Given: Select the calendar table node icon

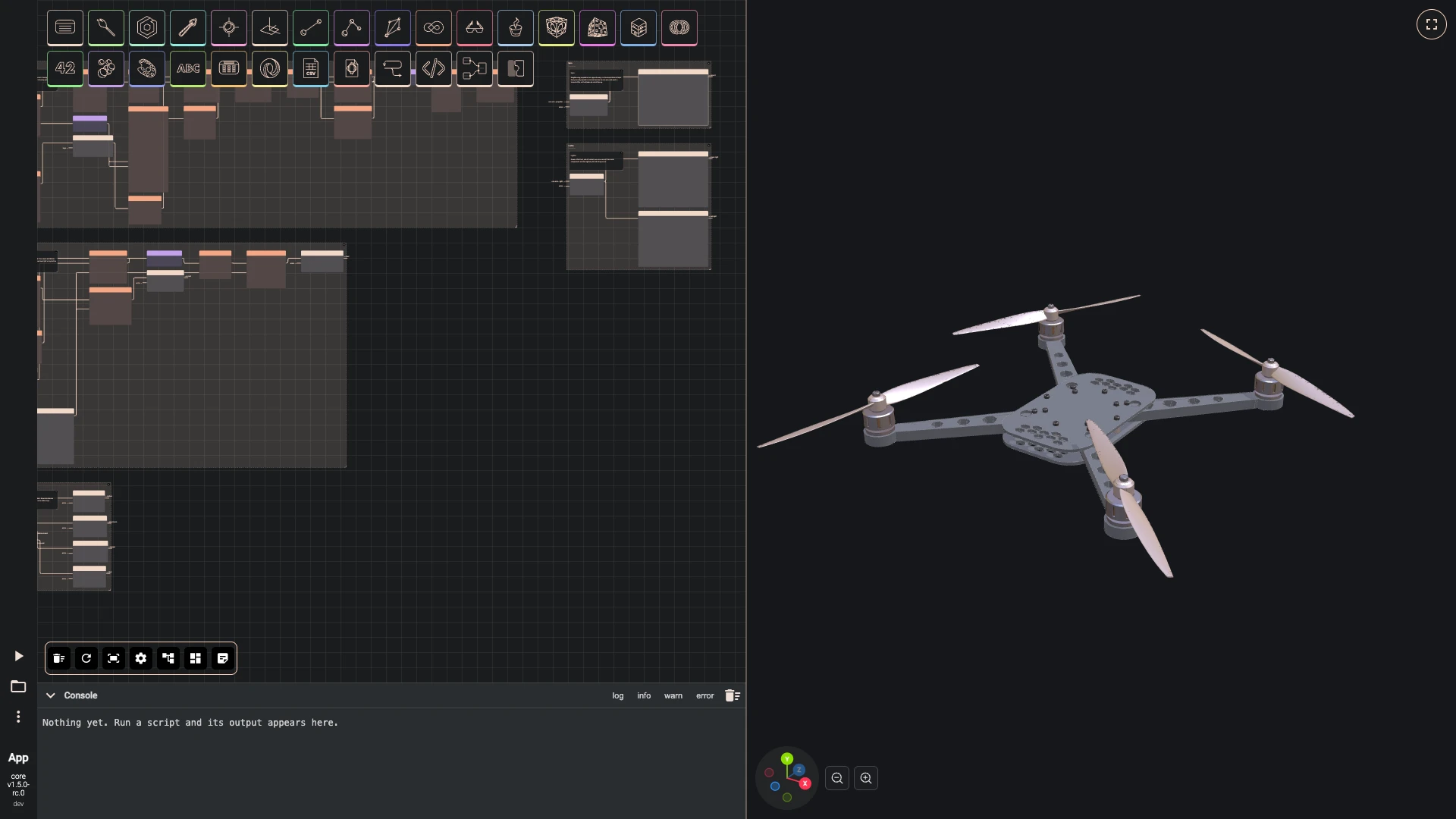Looking at the screenshot, I should pyautogui.click(x=229, y=68).
